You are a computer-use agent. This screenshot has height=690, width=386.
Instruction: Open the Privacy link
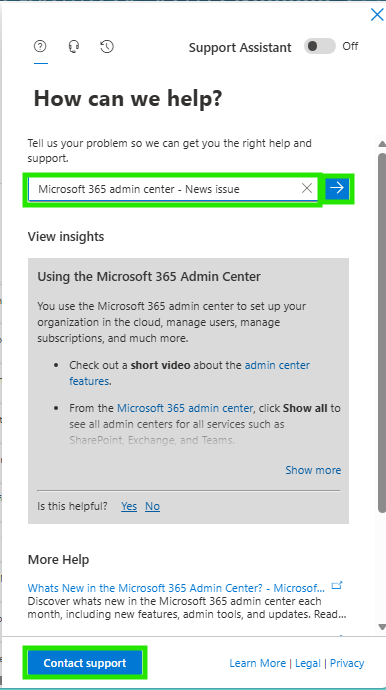347,663
